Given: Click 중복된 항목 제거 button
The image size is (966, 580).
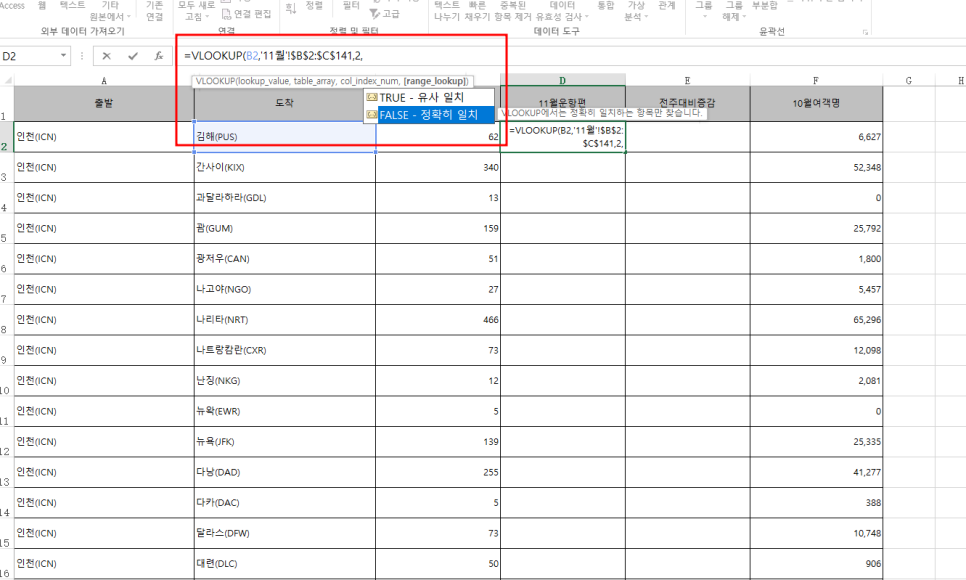Looking at the screenshot, I should (513, 10).
